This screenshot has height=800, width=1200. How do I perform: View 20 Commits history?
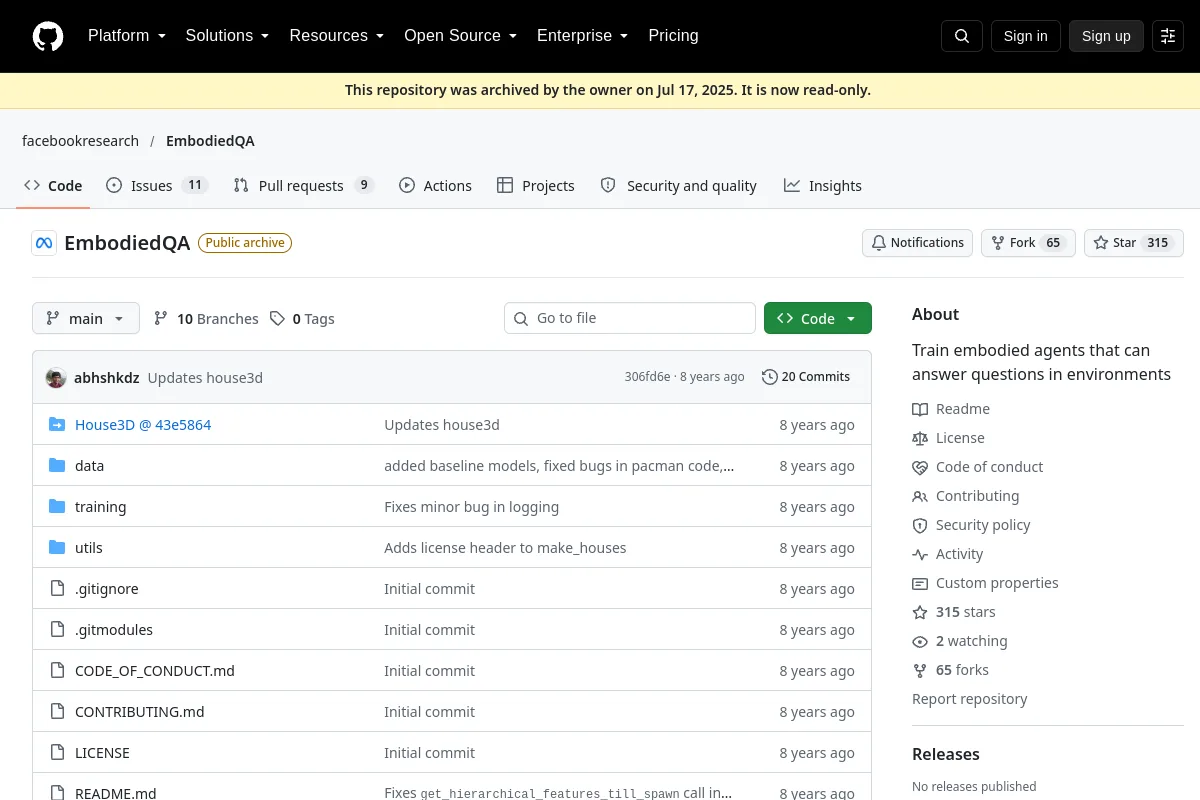tap(806, 377)
